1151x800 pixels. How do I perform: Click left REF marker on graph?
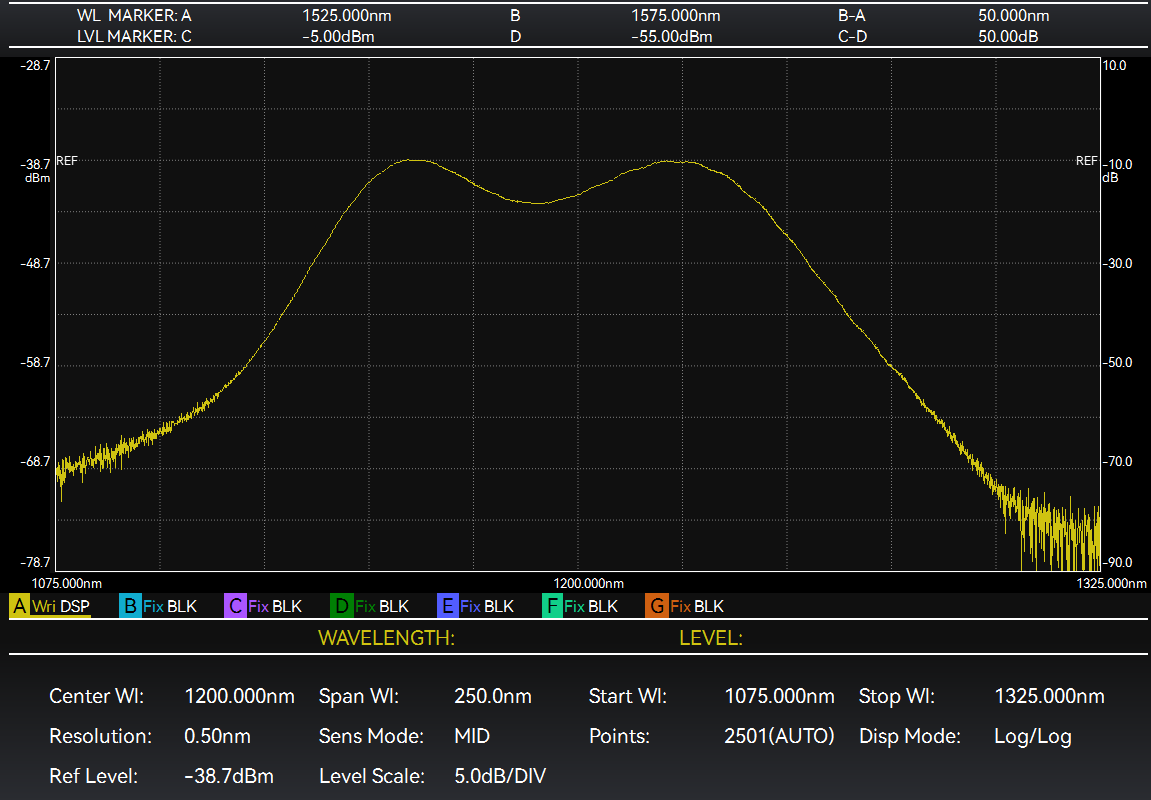click(67, 161)
